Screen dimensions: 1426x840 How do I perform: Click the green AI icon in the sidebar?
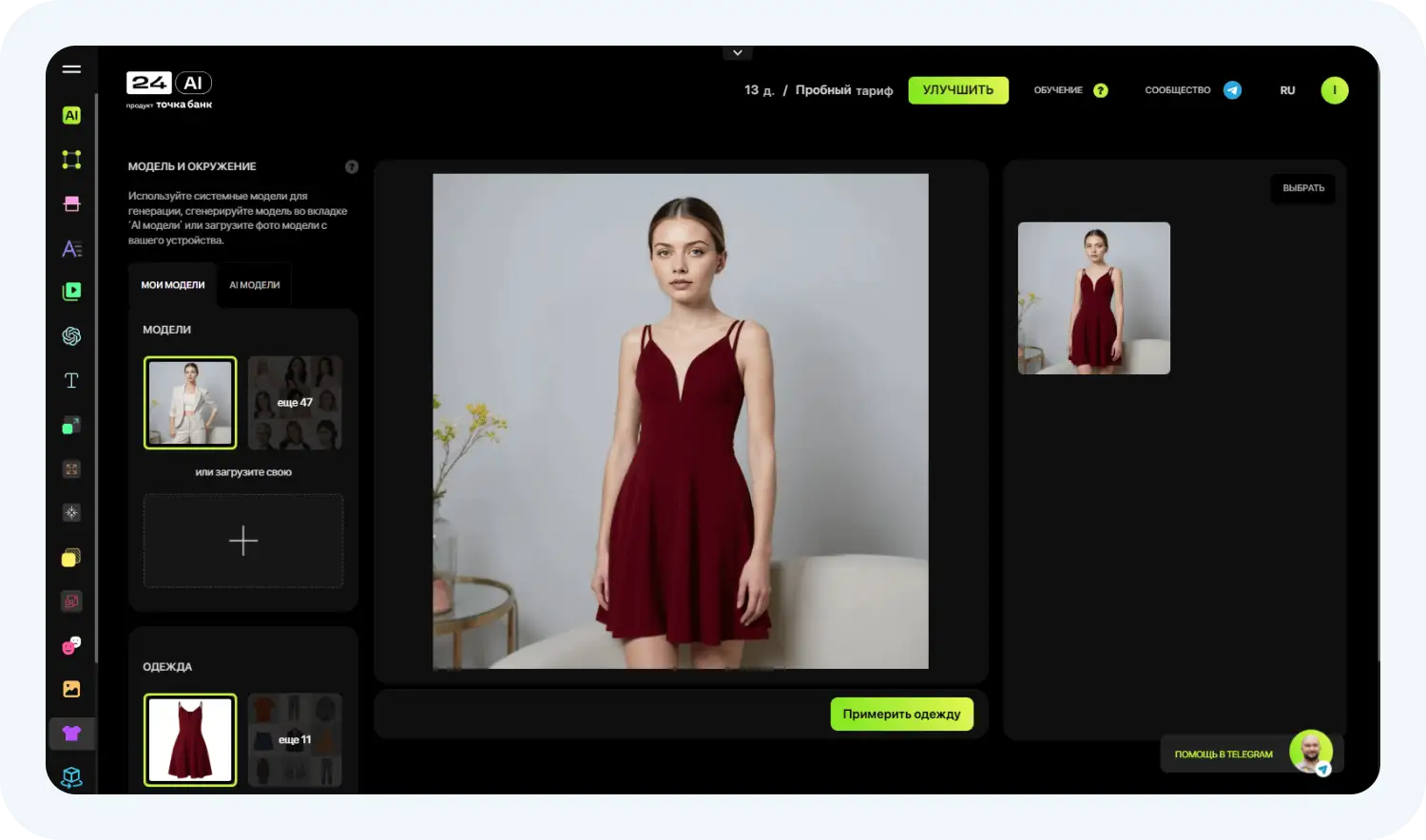pos(71,115)
